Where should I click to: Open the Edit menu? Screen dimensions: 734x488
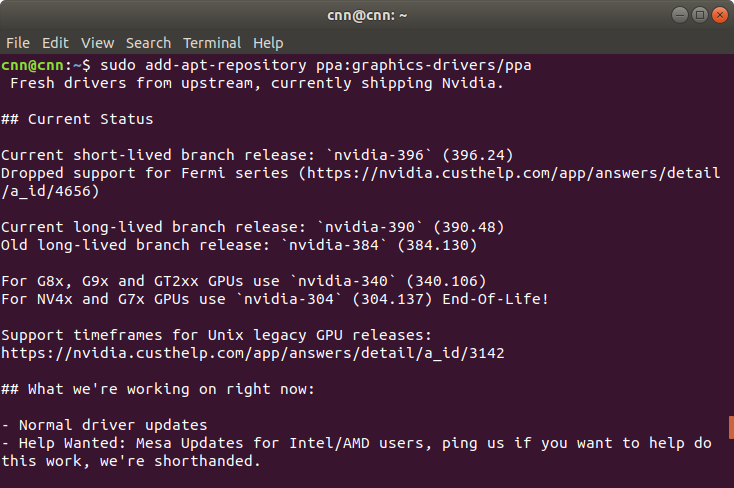(55, 43)
